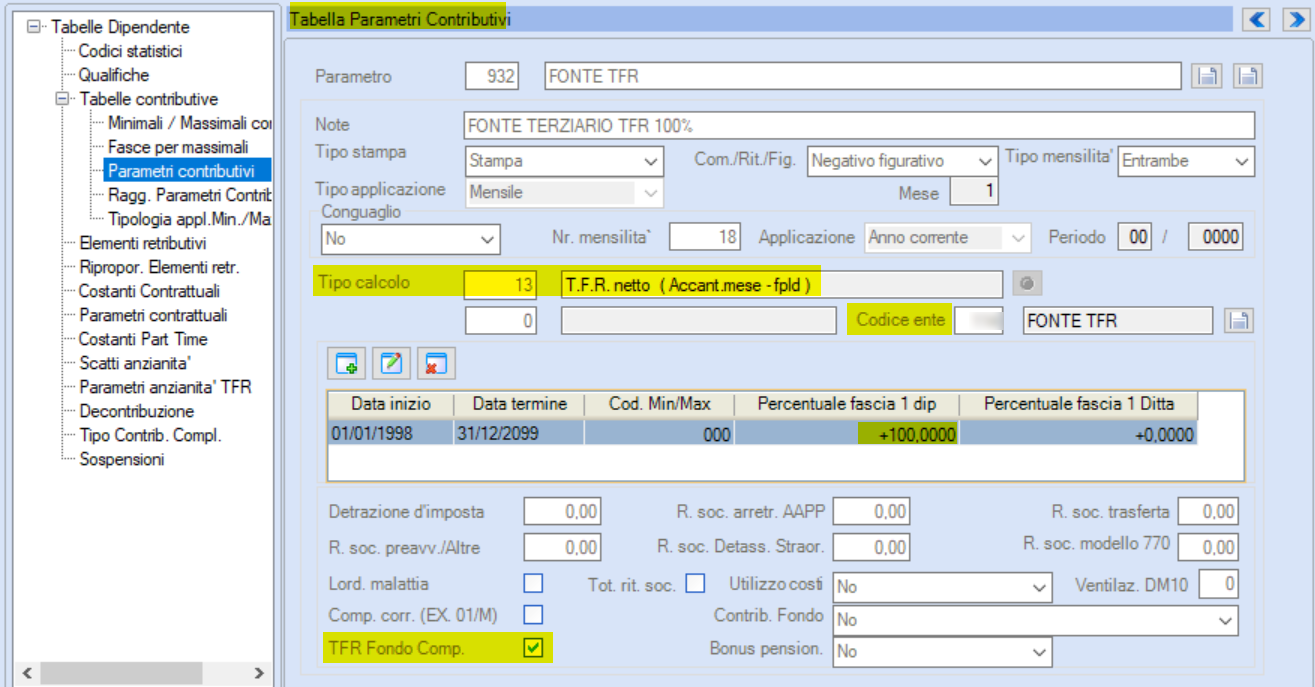Viewport: 1315px width, 687px height.
Task: Click the Tipo calcolo code field 13
Action: [x=500, y=284]
